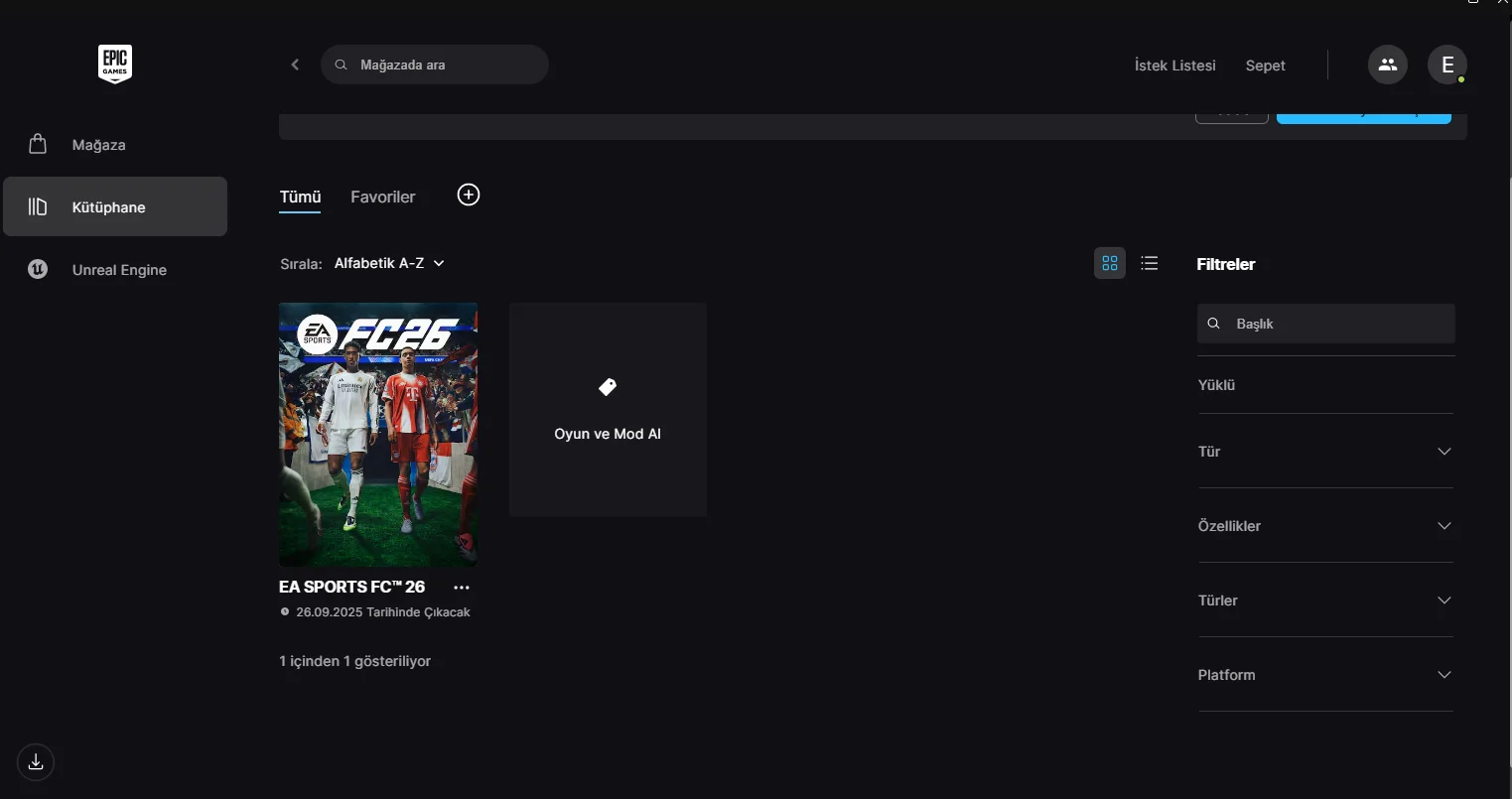Open the friends list icon
This screenshot has height=799, width=1512.
(1387, 65)
